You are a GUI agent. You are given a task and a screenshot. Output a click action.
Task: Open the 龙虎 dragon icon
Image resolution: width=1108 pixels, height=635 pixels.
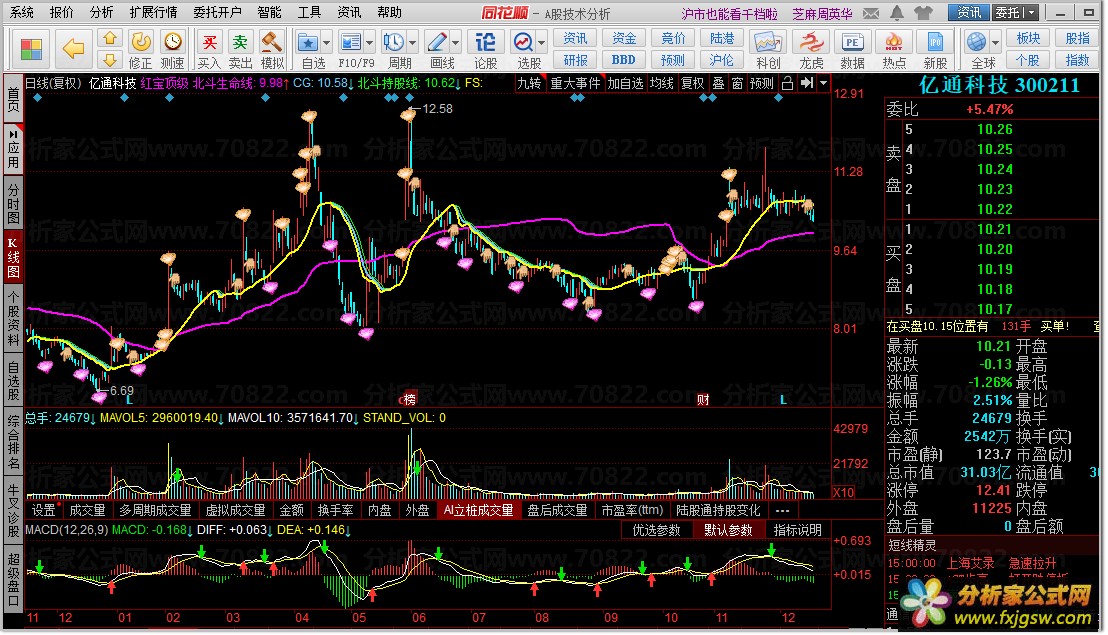coord(811,42)
